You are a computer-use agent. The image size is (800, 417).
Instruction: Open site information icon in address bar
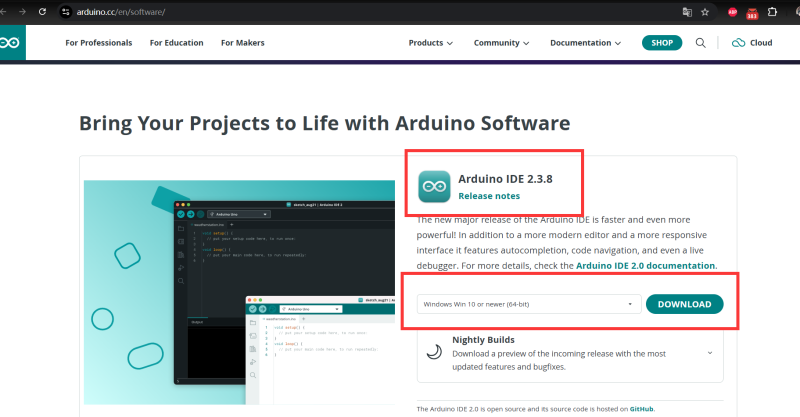(65, 12)
